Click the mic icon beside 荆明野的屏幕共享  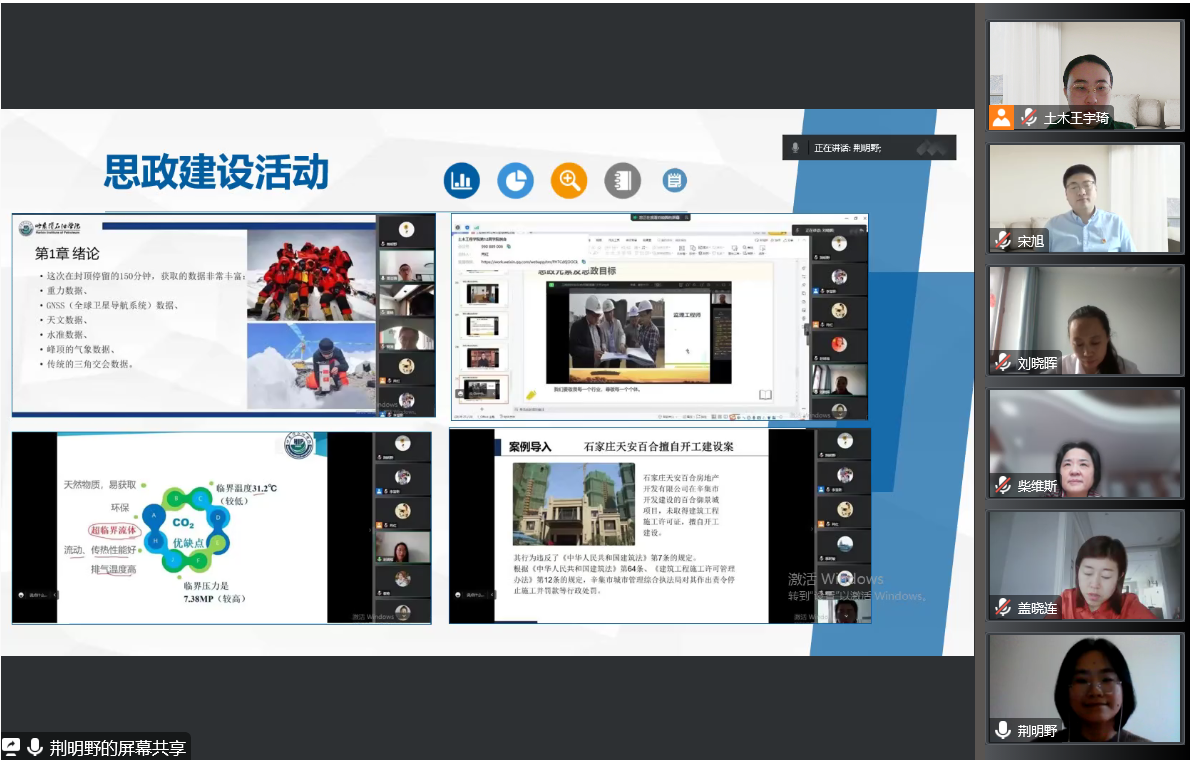(35, 747)
